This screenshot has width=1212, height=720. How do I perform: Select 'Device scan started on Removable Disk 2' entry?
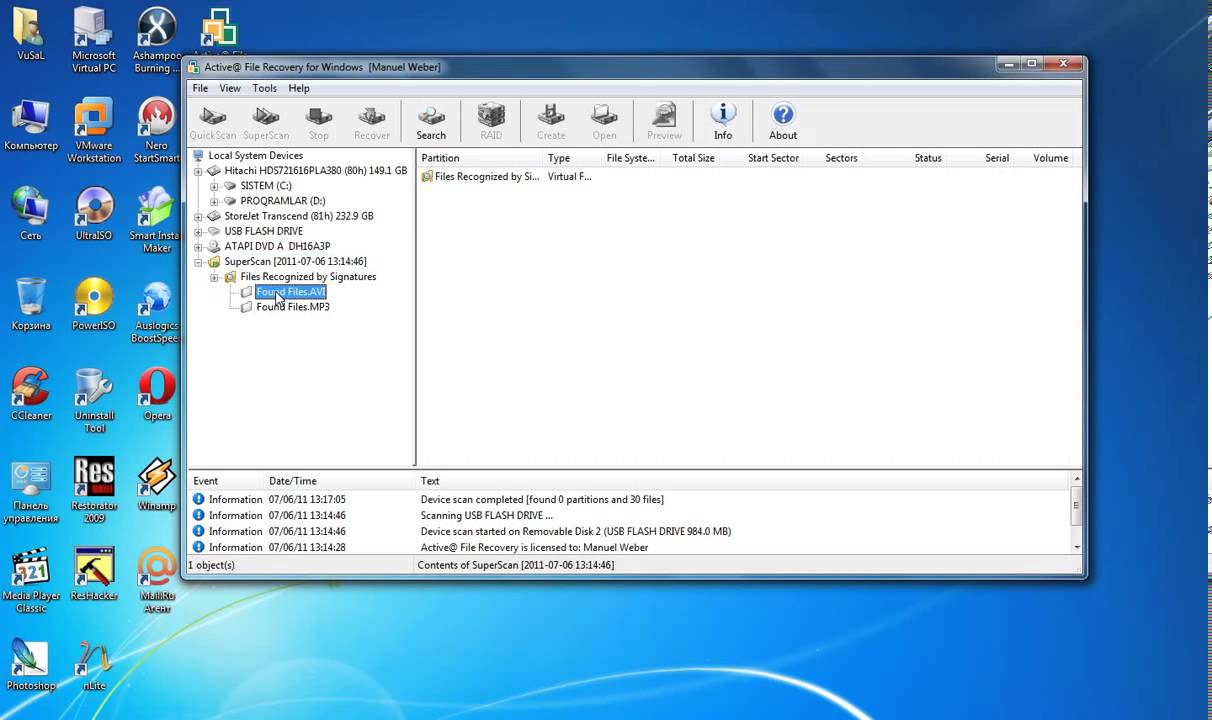pos(630,532)
